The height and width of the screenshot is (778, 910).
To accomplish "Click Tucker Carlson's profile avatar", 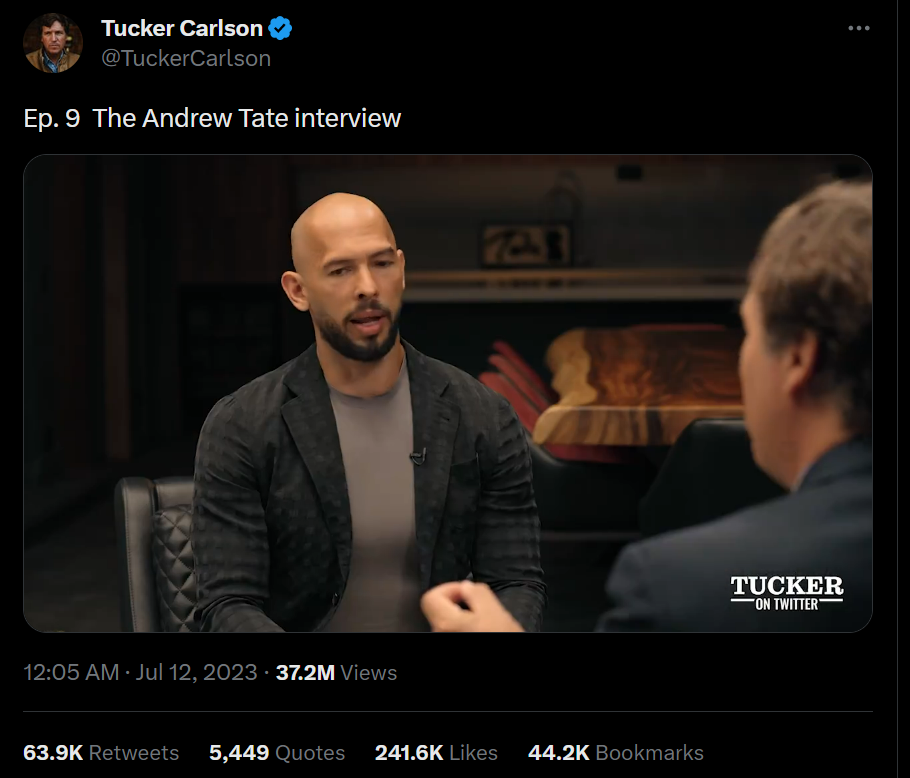I will [x=53, y=43].
